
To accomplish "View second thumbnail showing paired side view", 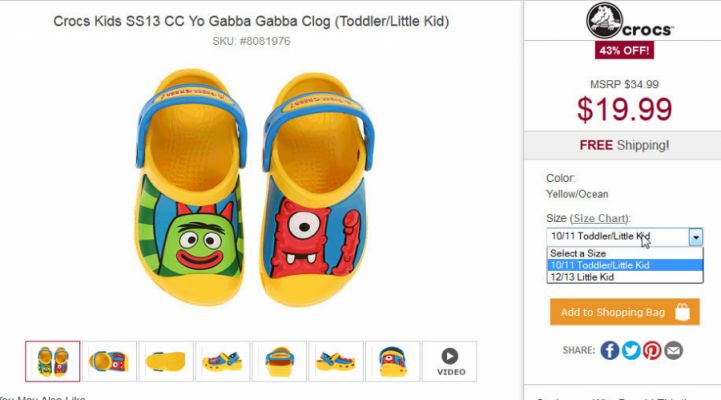I will pyautogui.click(x=109, y=361).
